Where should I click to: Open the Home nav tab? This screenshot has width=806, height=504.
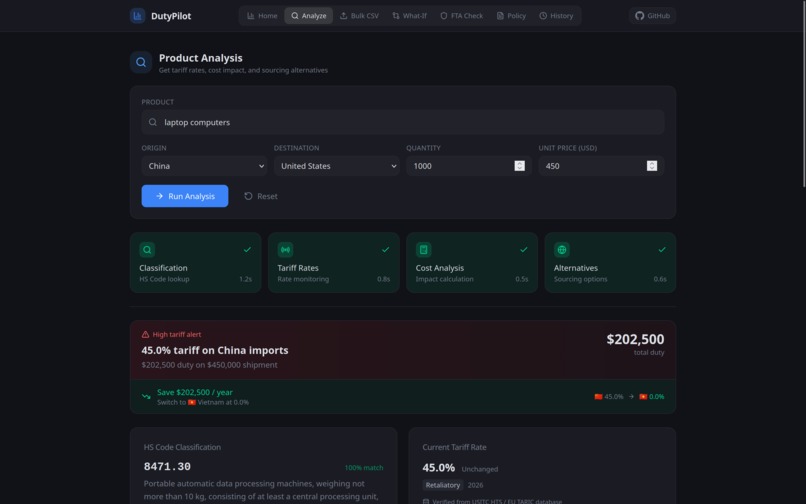262,16
